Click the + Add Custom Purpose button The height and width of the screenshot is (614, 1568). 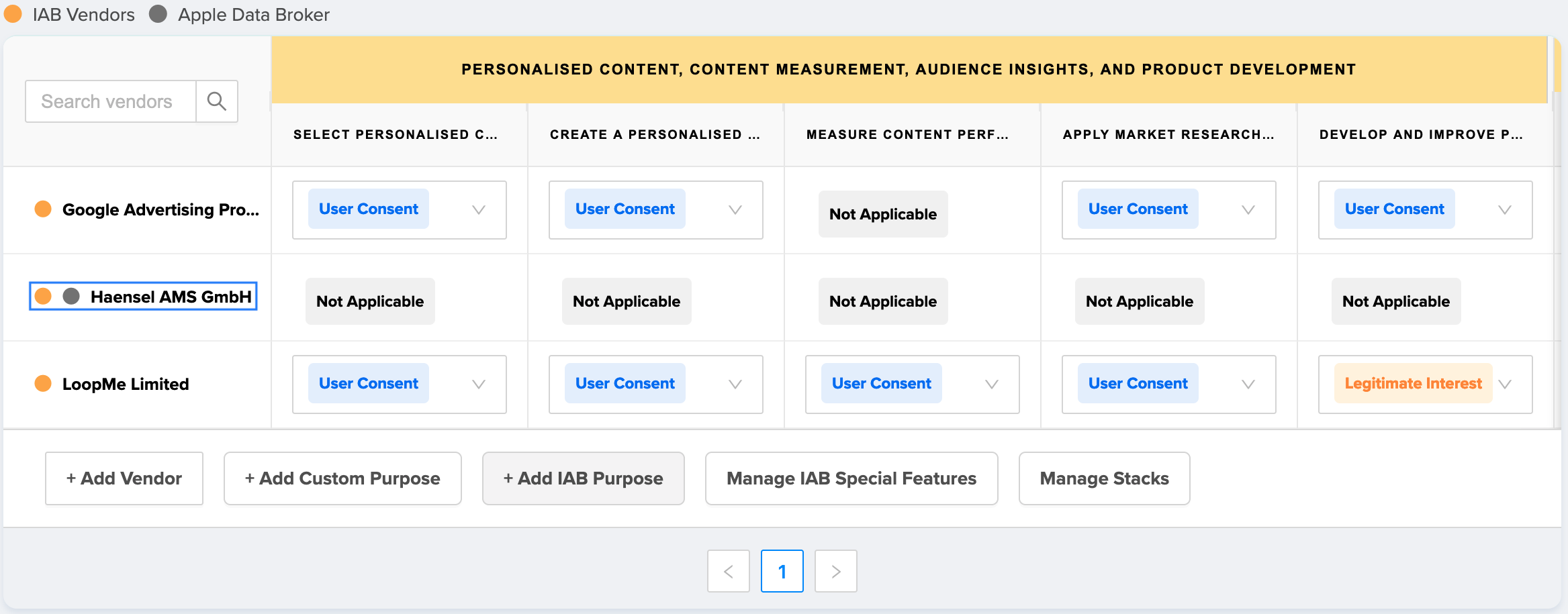(x=342, y=478)
